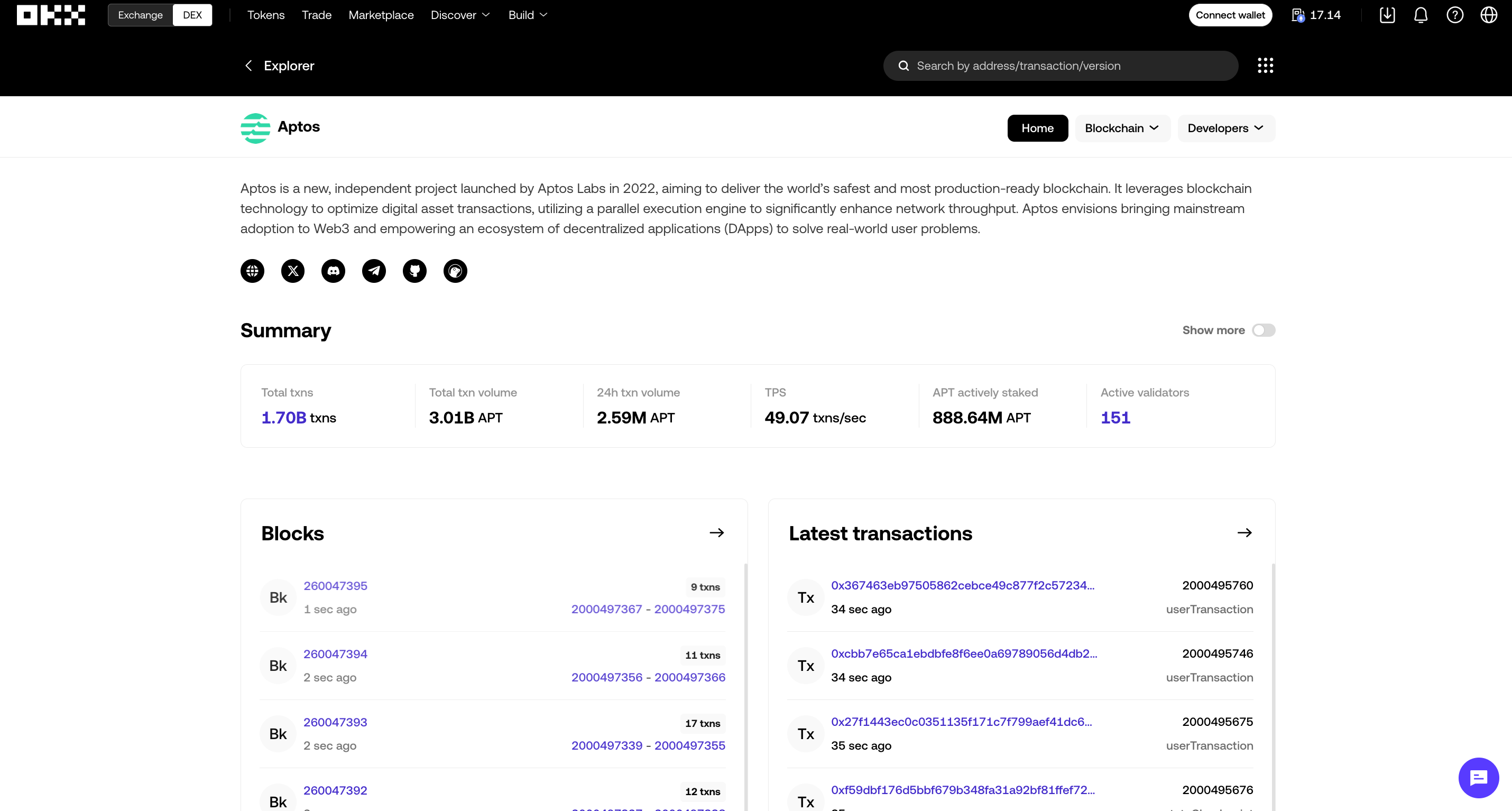Screen dimensions: 1512x811
Task: Open the Discord social icon
Action: [x=334, y=271]
